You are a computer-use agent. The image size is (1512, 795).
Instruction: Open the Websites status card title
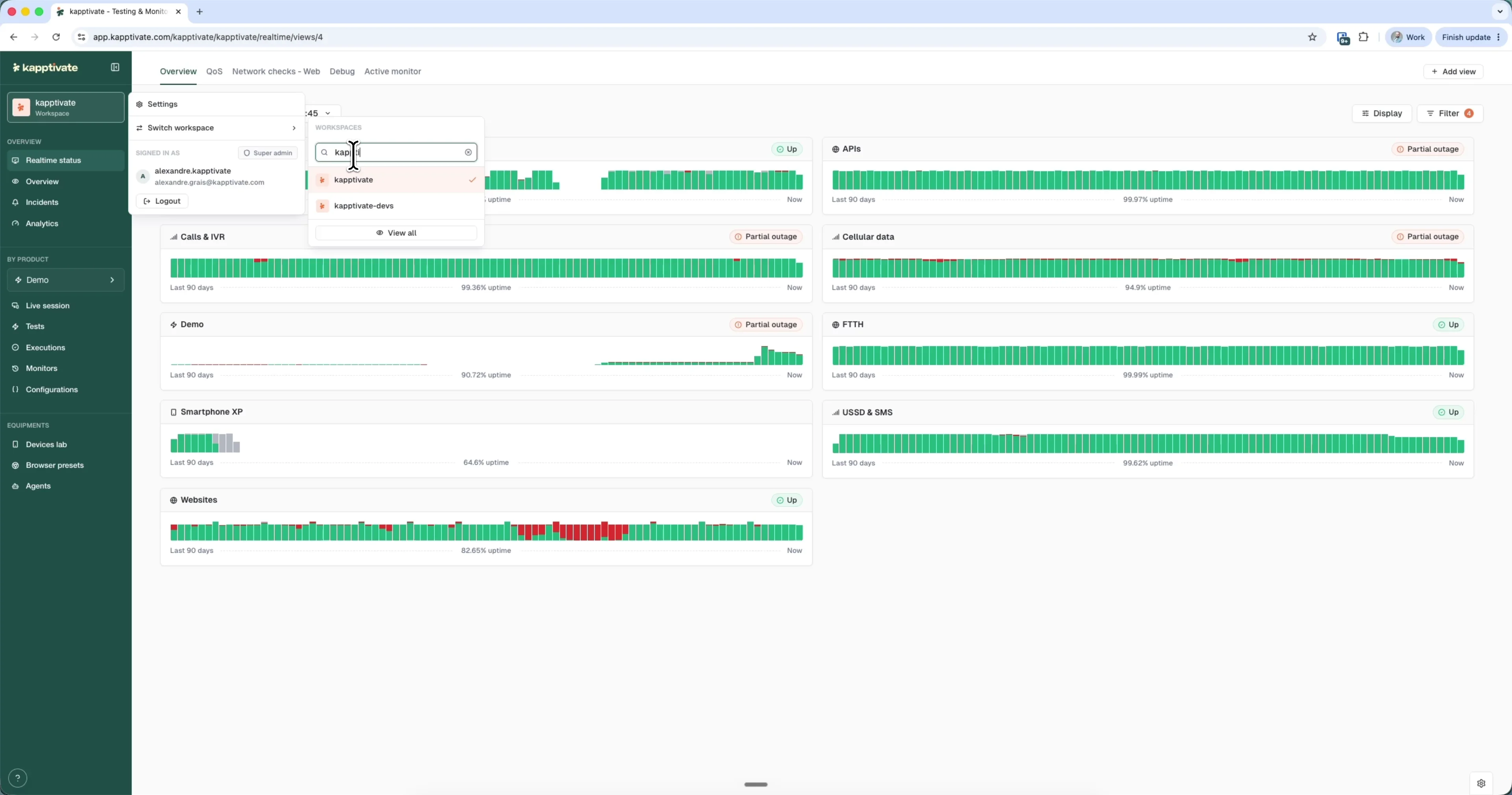[x=199, y=500]
